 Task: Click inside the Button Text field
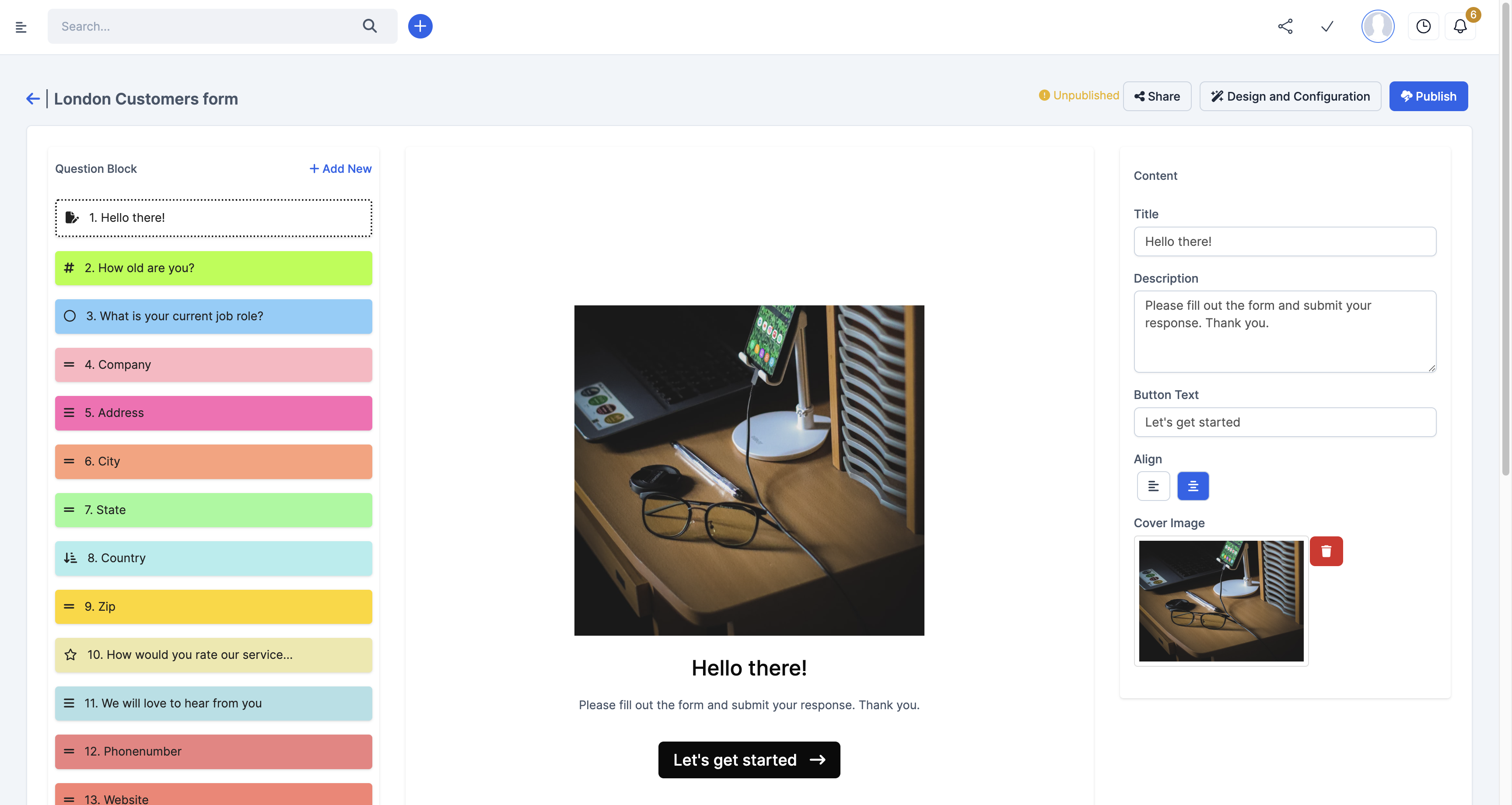(x=1285, y=422)
